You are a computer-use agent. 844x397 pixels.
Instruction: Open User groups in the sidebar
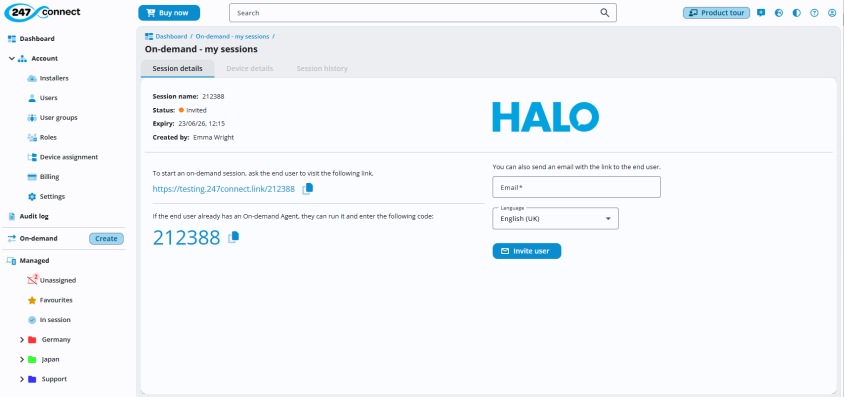pyautogui.click(x=58, y=118)
